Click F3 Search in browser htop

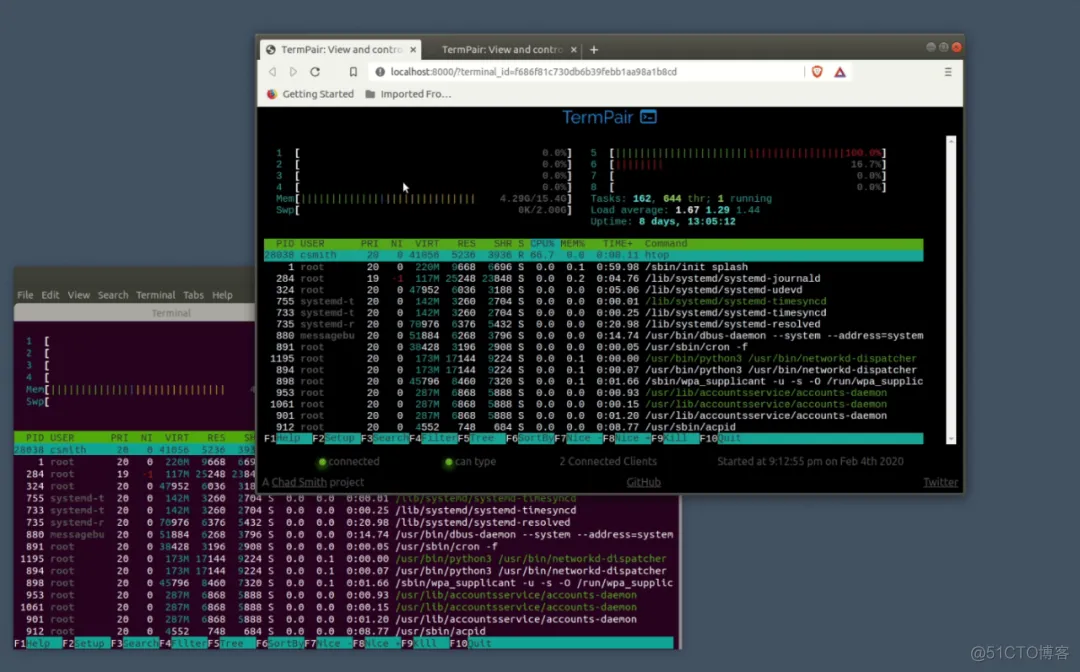click(x=384, y=439)
